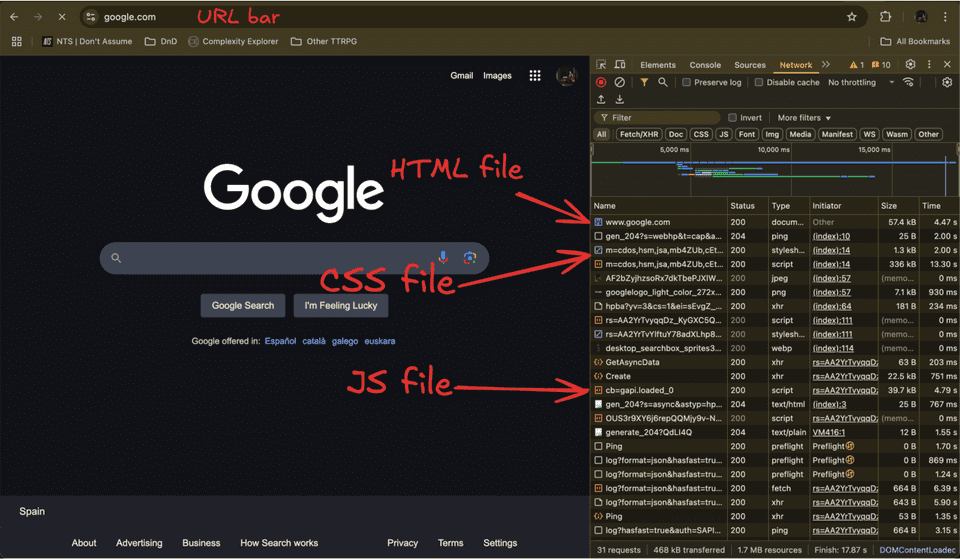Click in the network Filter text field
The image size is (960, 559).
point(657,118)
